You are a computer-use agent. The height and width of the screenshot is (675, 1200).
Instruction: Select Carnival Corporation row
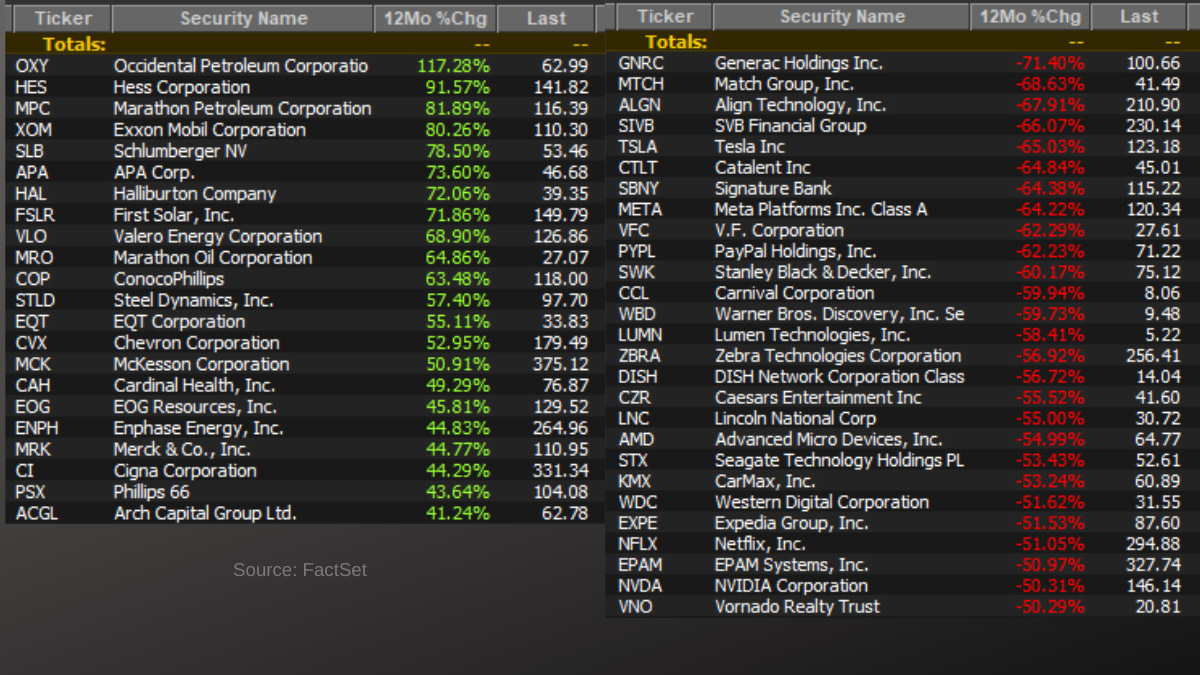pos(902,293)
